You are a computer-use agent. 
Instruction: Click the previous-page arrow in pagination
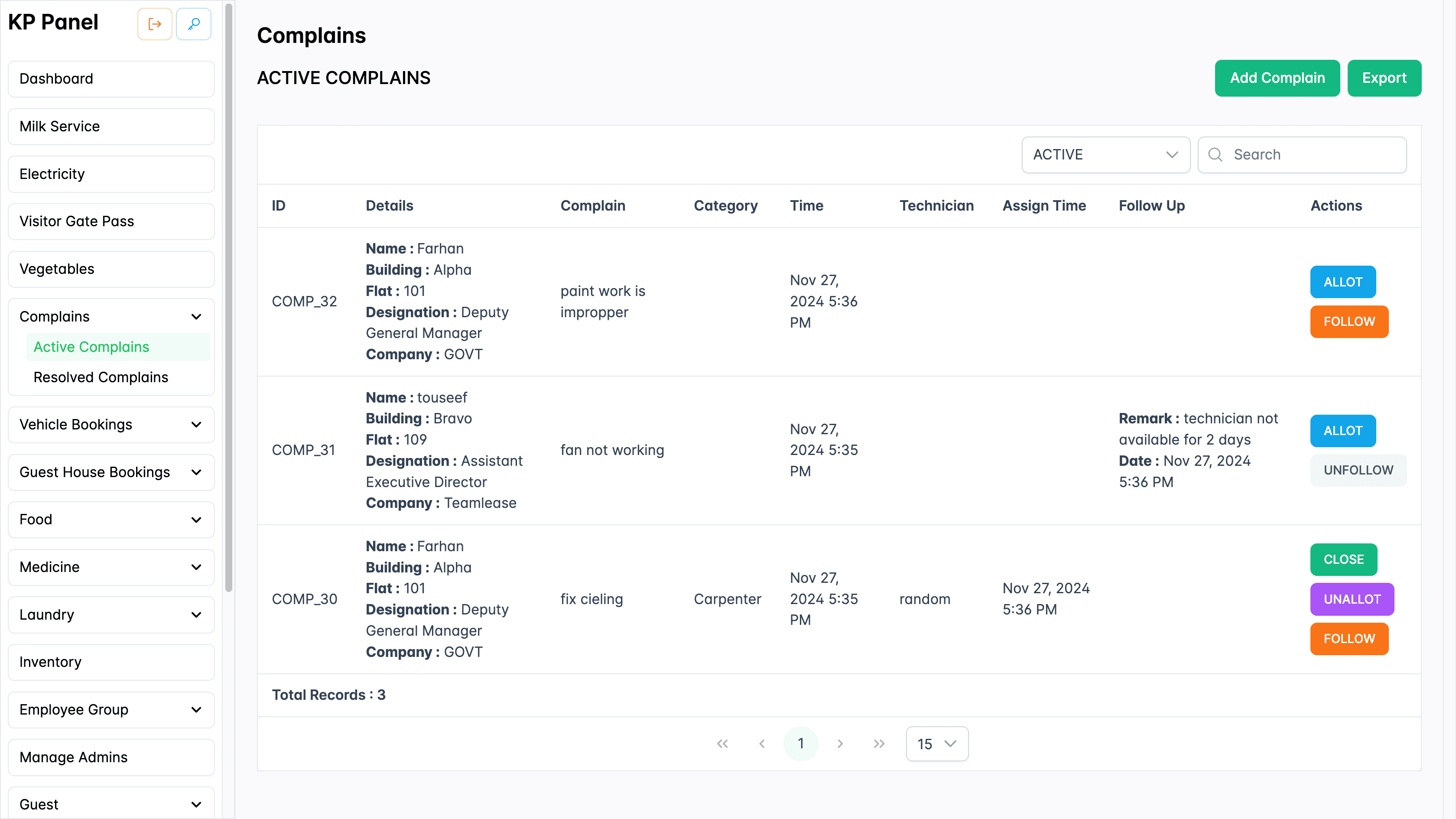(x=762, y=743)
